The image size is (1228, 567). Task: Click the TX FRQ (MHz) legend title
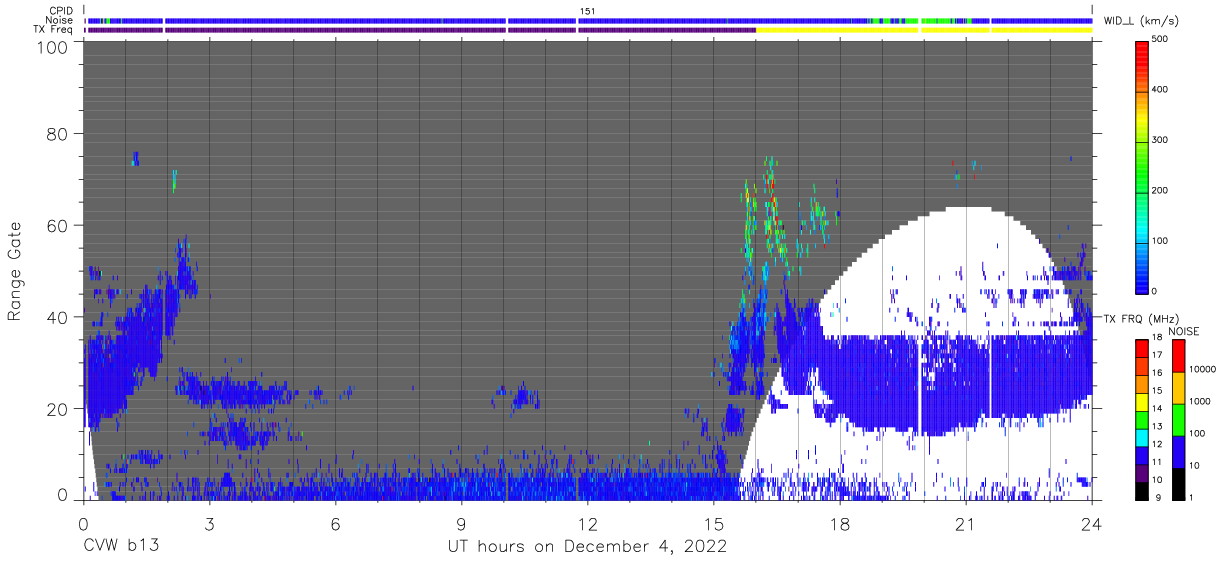[x=1139, y=319]
